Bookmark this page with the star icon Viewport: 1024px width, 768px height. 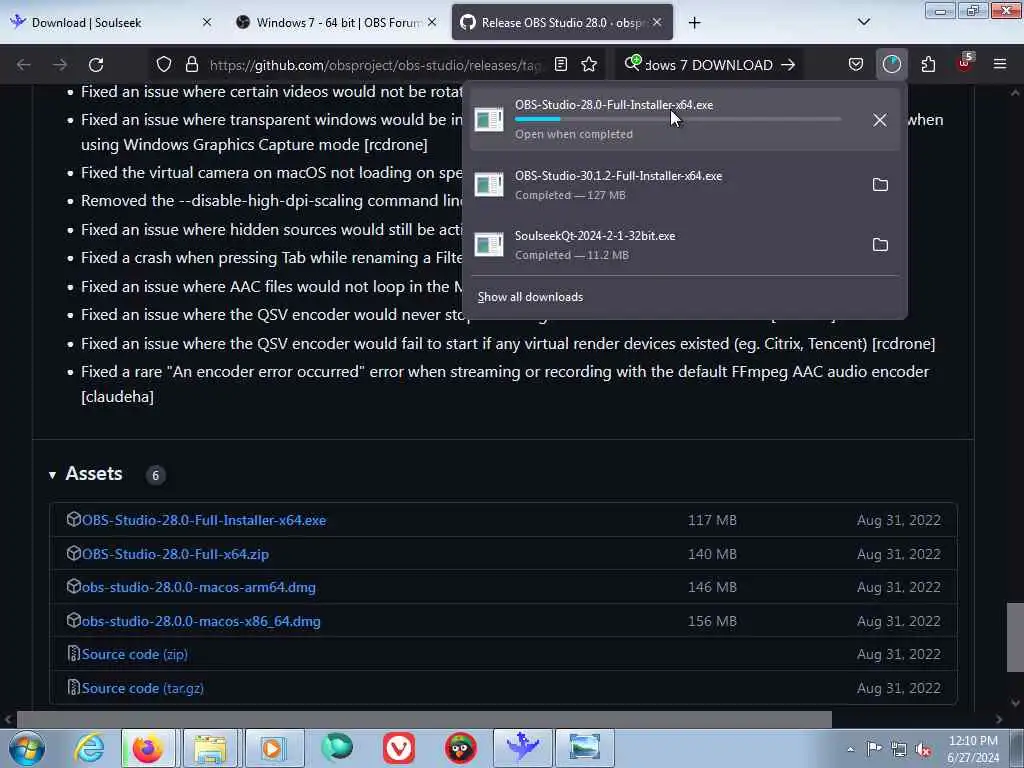click(x=589, y=65)
